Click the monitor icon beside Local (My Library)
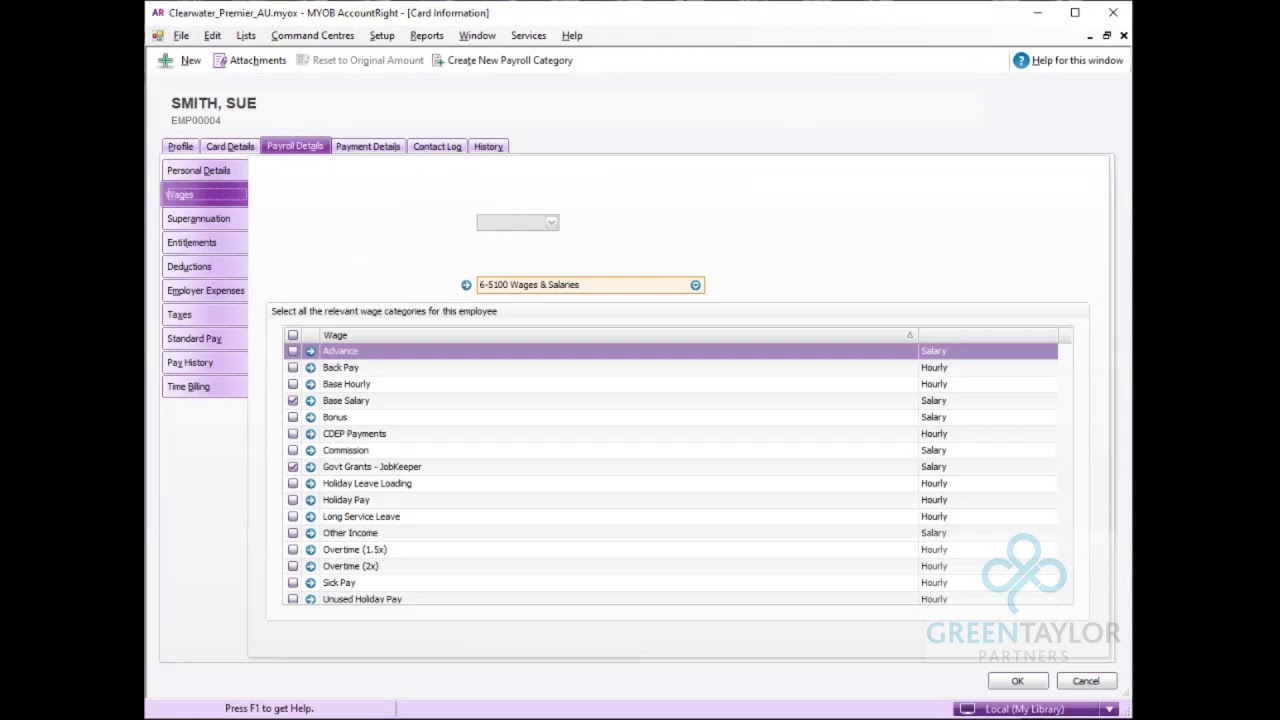1280x720 pixels. (x=967, y=709)
